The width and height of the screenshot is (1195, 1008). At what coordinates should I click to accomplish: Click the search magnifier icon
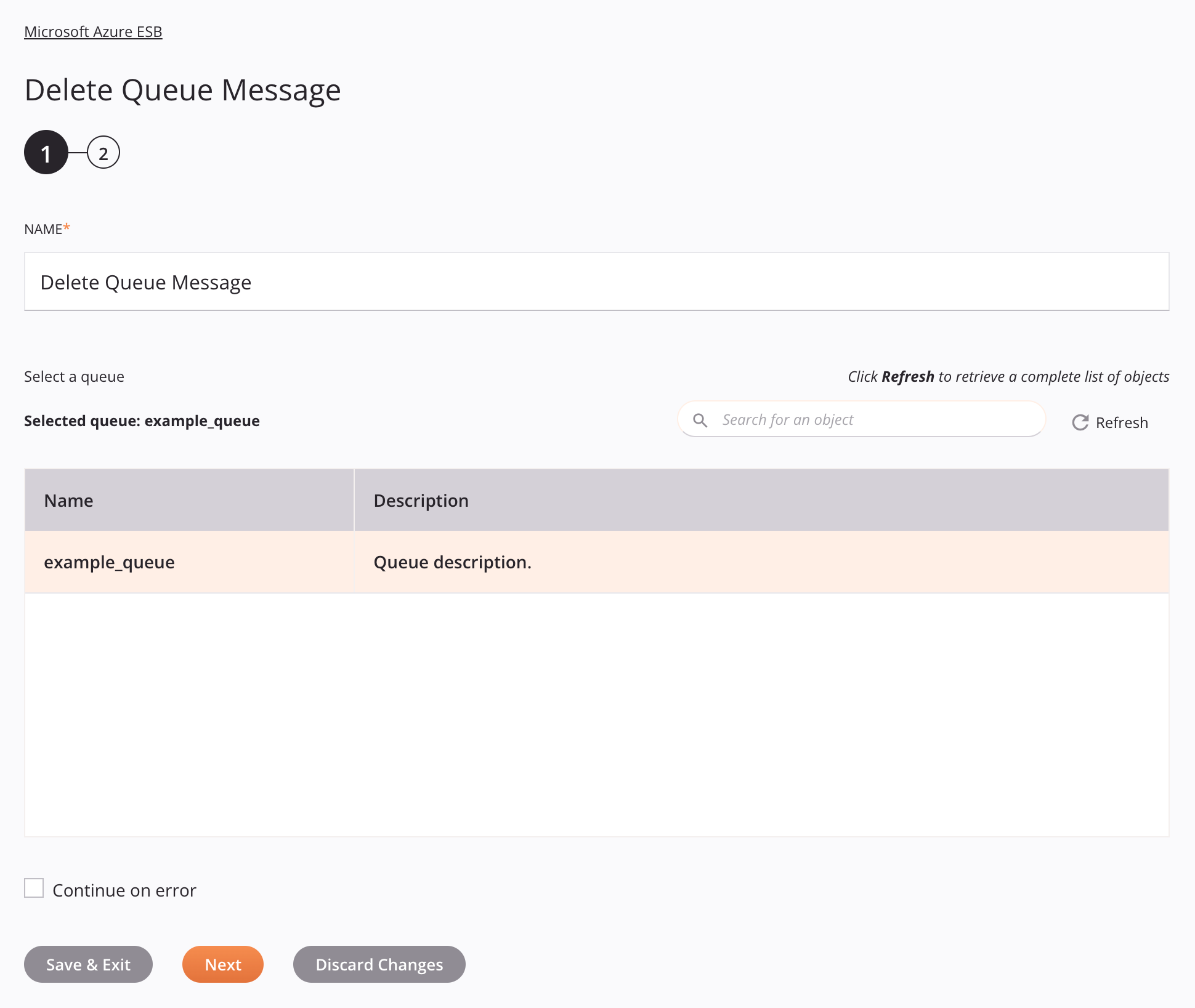tap(701, 419)
